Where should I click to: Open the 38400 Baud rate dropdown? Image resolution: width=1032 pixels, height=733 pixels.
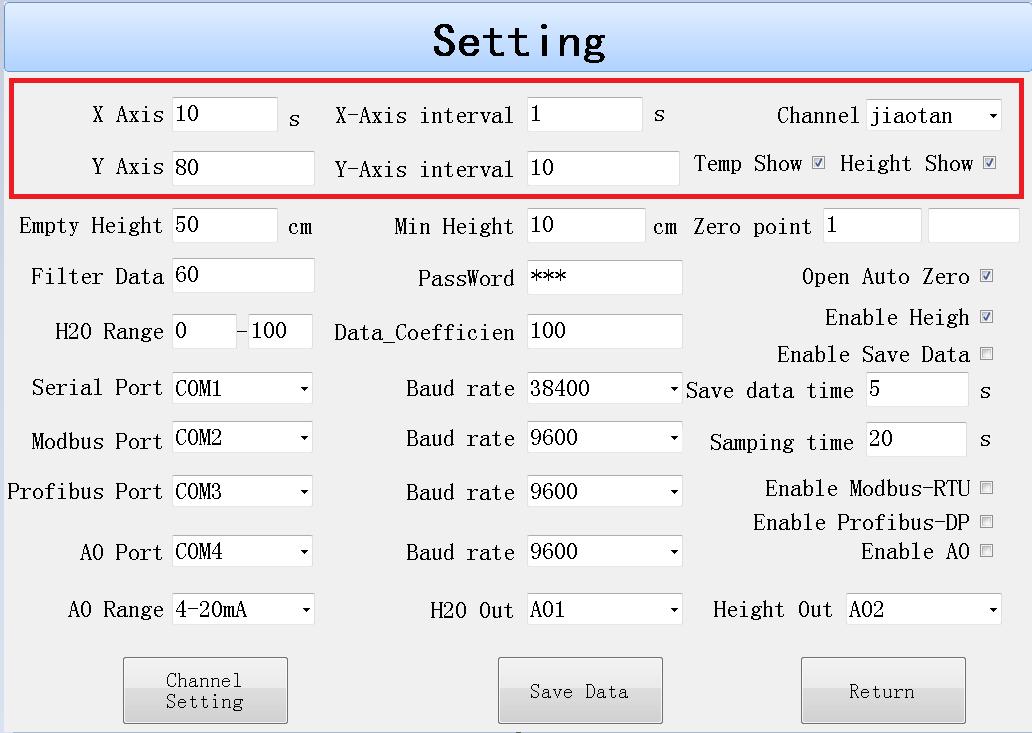(604, 389)
